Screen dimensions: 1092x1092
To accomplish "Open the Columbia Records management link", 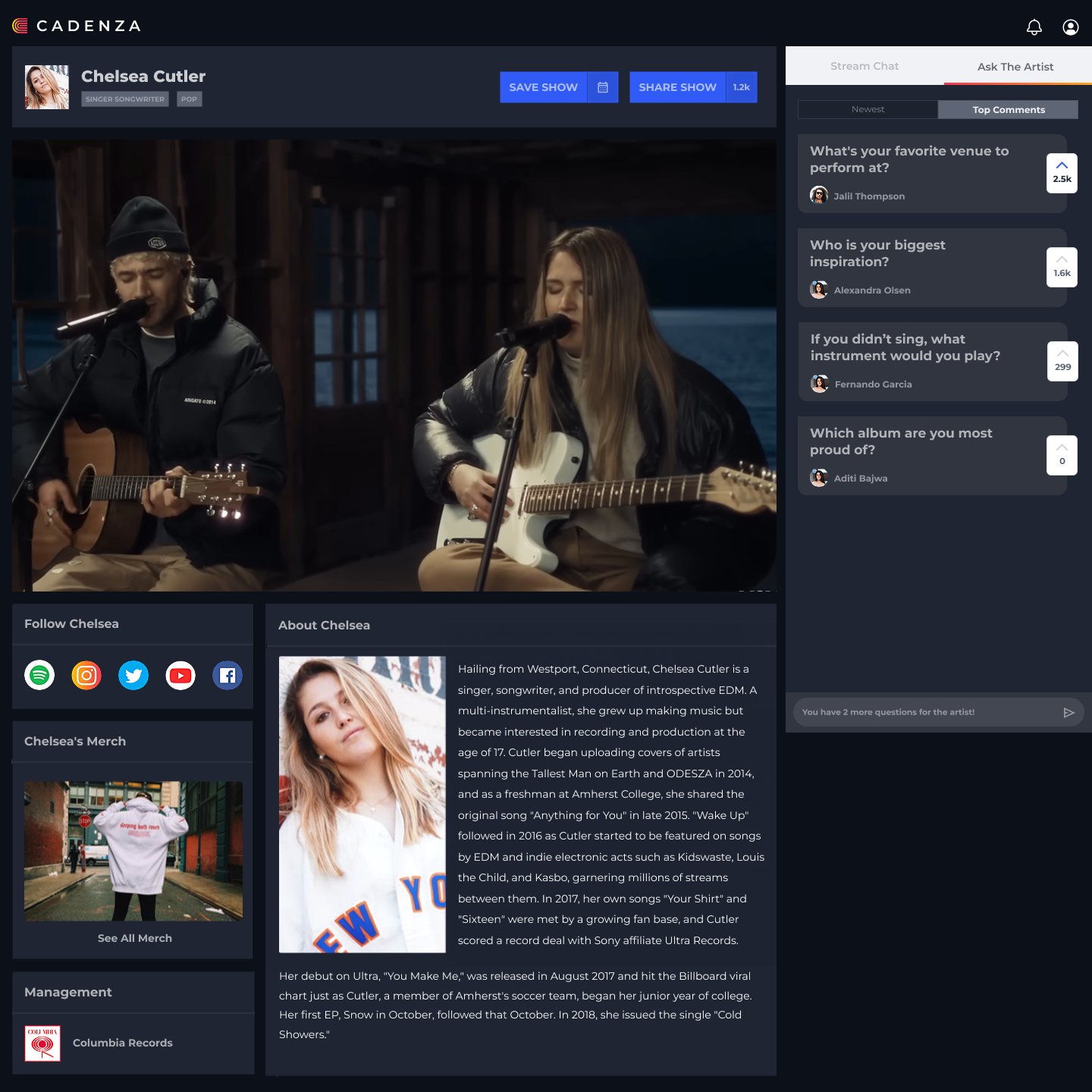I will pyautogui.click(x=123, y=1043).
